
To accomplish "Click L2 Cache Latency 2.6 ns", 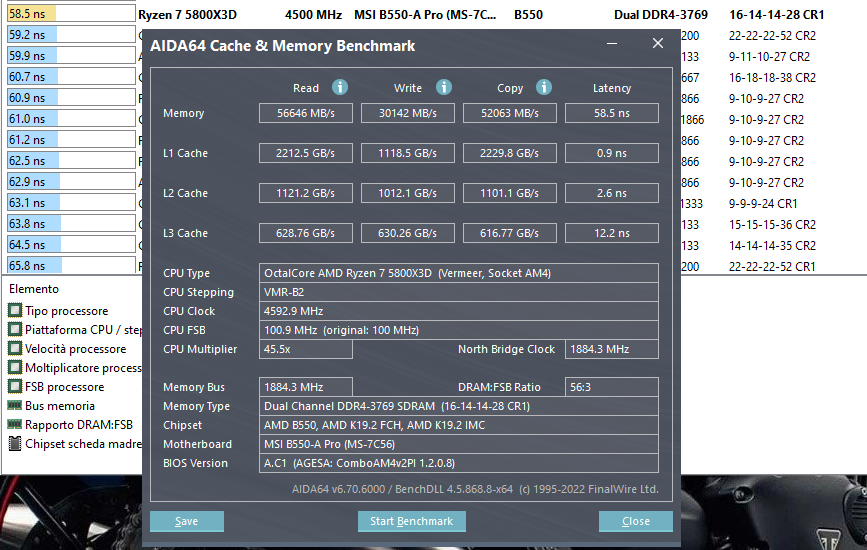I will (x=612, y=193).
